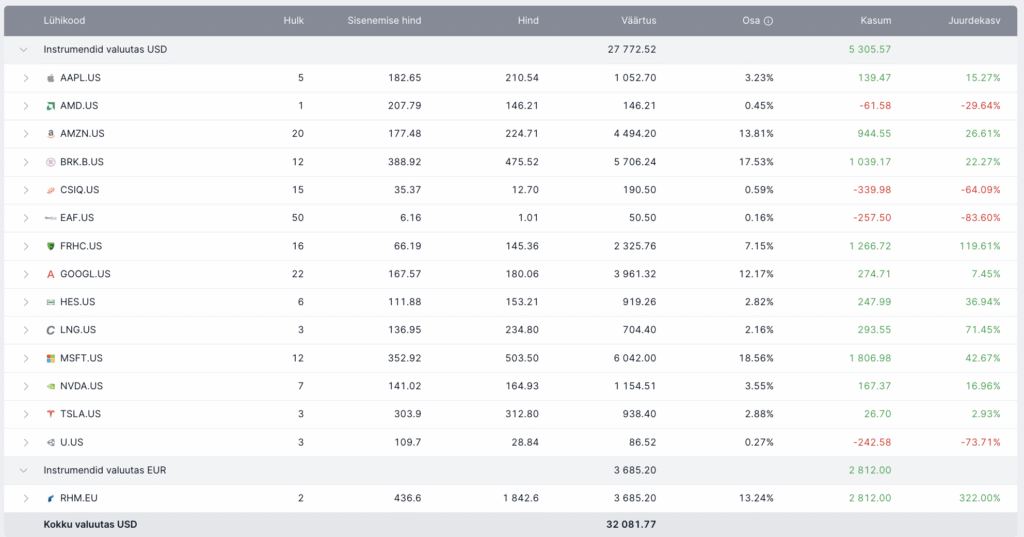Click the MSFT.US value 6 042.00
The width and height of the screenshot is (1024, 537).
point(635,359)
